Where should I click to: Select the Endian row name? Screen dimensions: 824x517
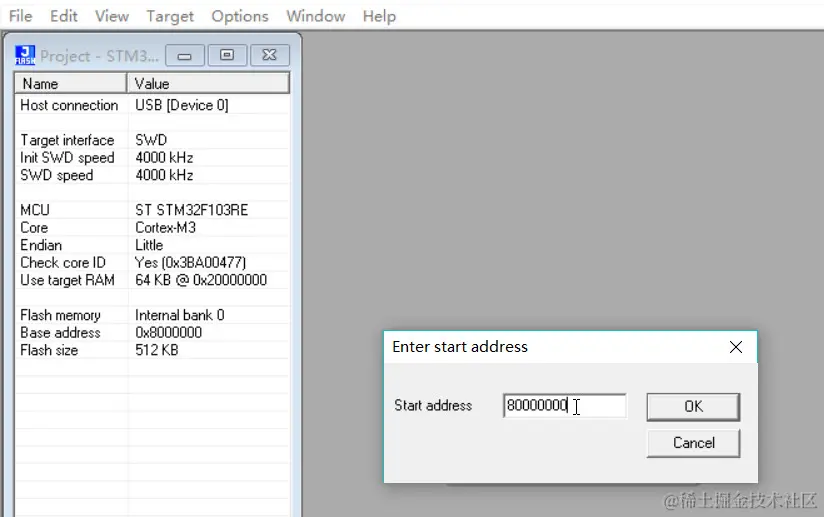(40, 245)
